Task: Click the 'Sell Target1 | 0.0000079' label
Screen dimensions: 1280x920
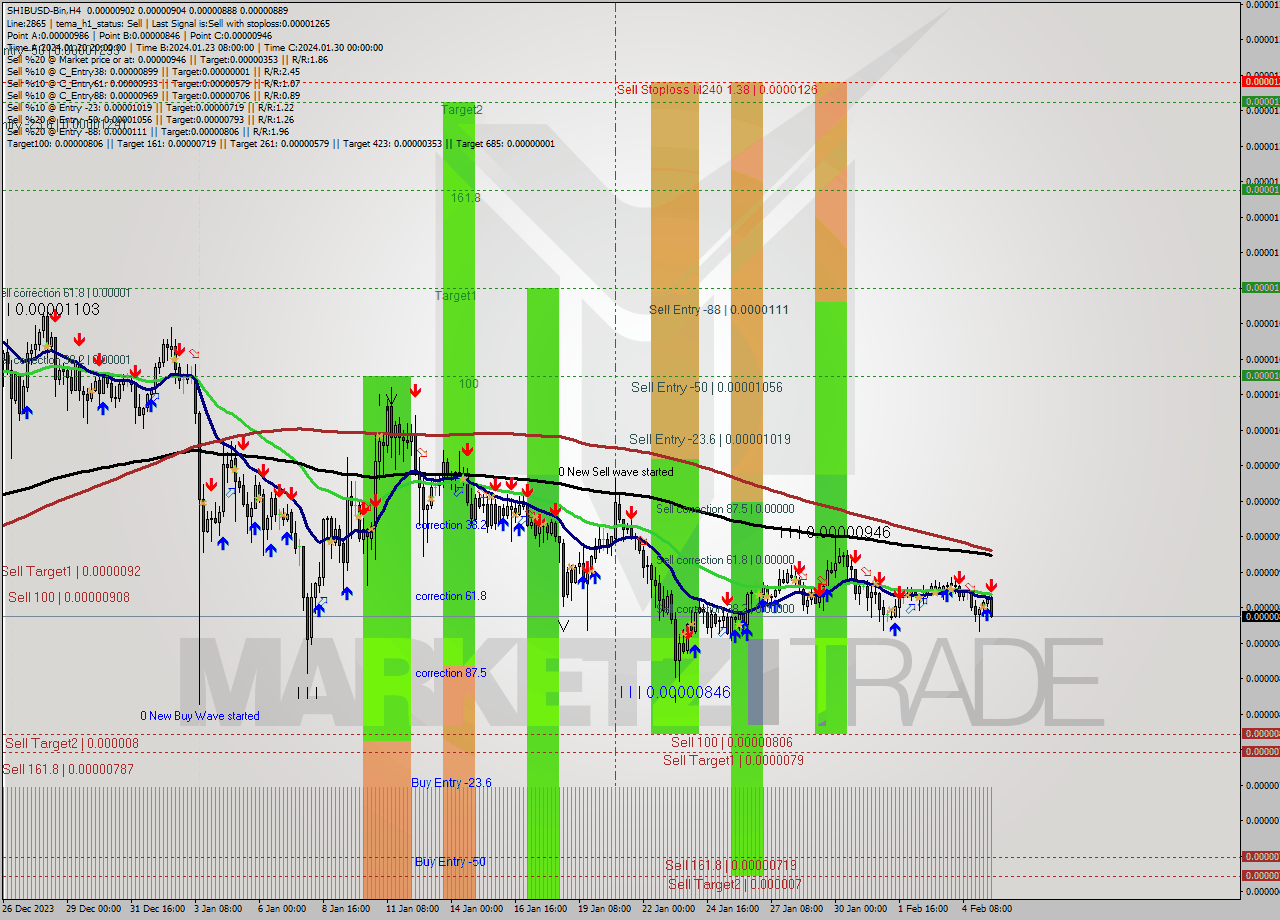Action: (733, 760)
